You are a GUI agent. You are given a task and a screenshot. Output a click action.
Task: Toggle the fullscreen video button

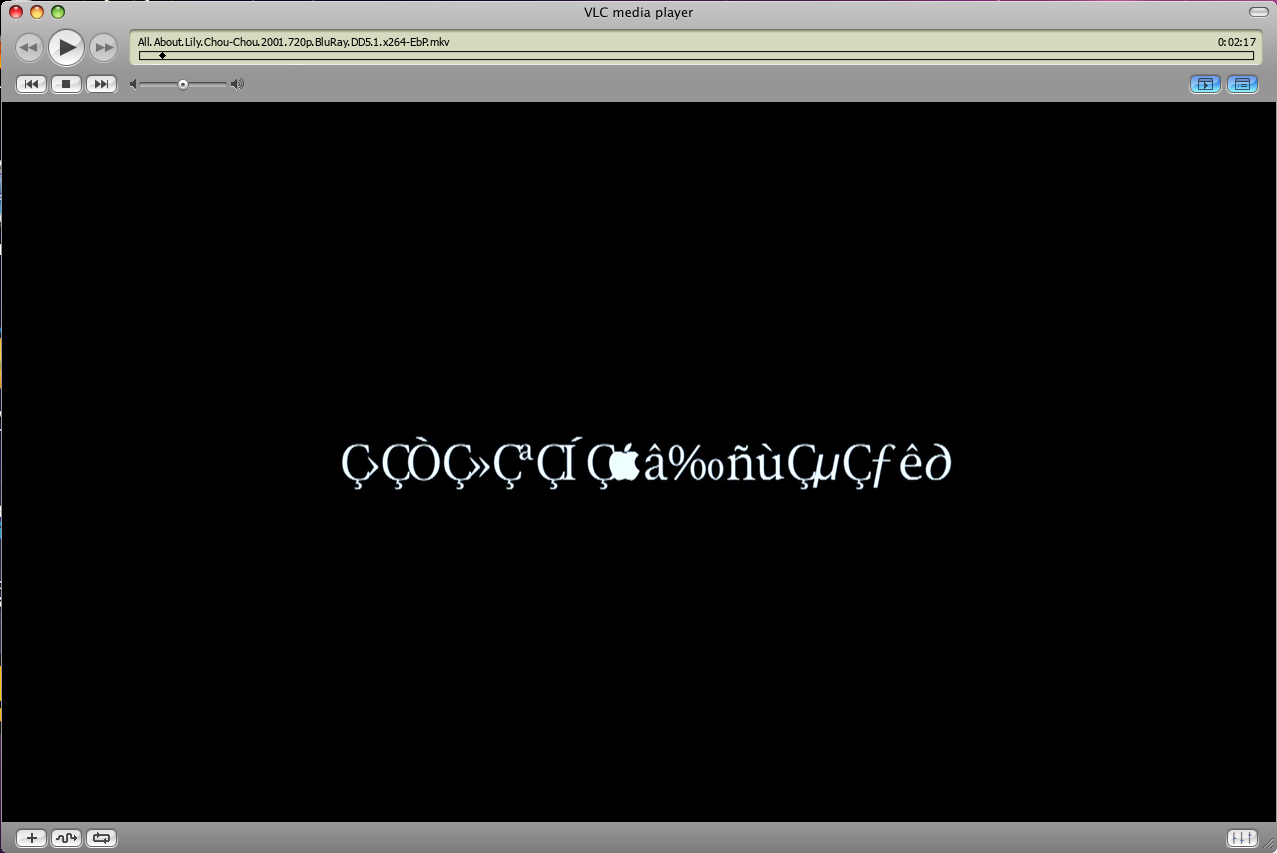pyautogui.click(x=1205, y=84)
